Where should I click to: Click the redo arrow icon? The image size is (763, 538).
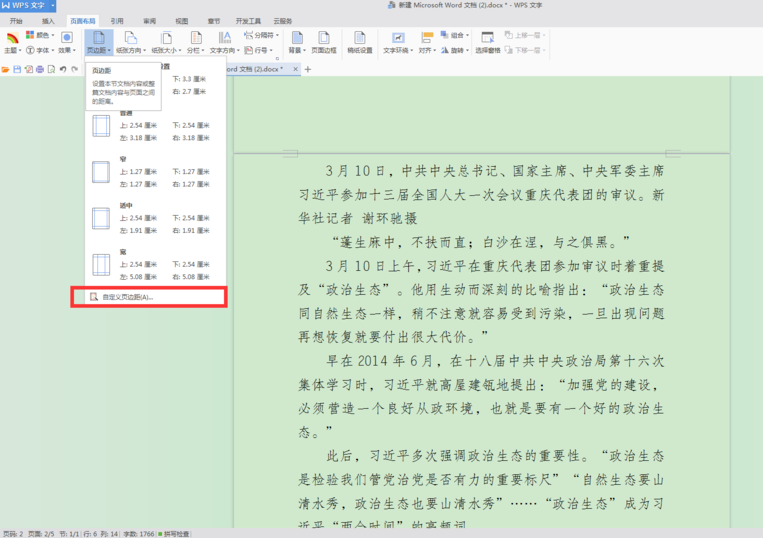tap(74, 70)
